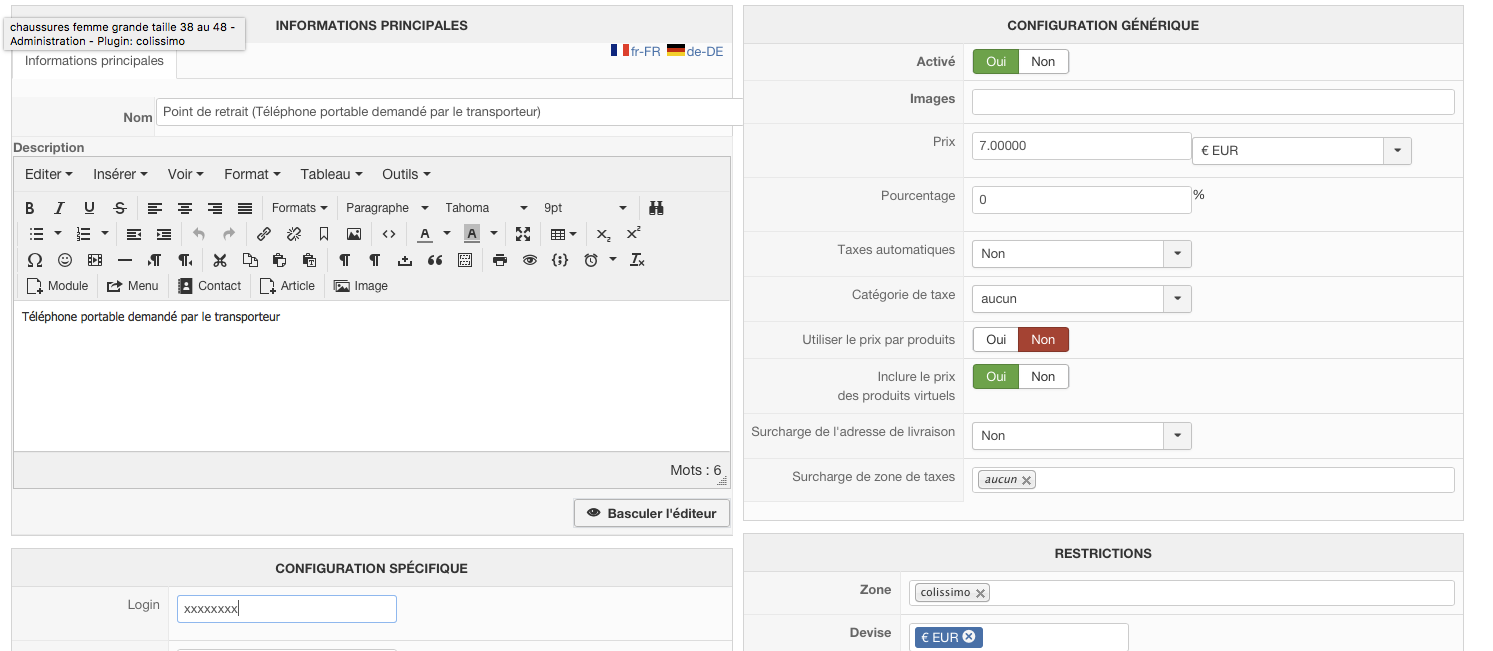Set Inclure le prix des produits virtuels to Non
The image size is (1493, 651).
coord(1043,377)
